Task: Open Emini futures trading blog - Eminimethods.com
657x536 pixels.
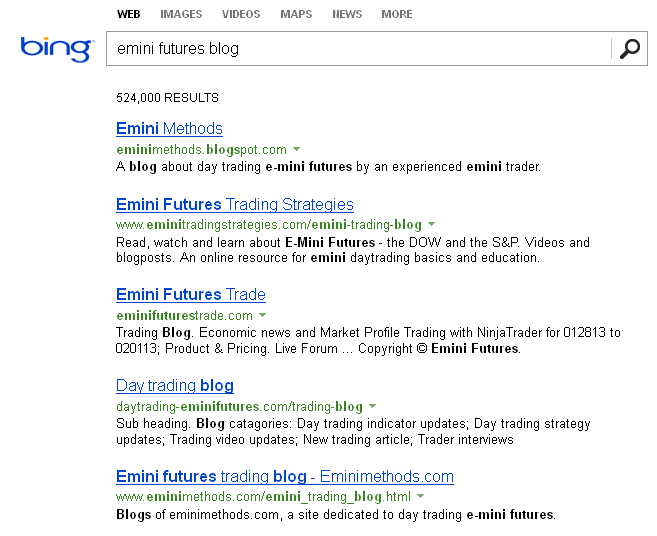Action: point(285,476)
